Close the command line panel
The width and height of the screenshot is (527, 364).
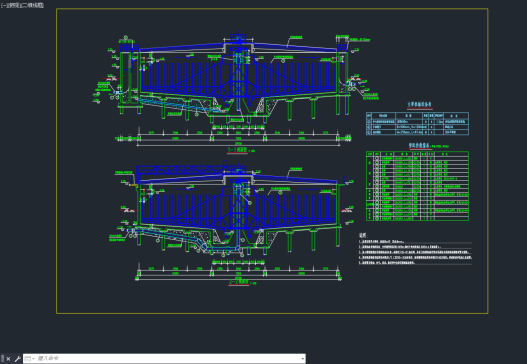[8, 359]
